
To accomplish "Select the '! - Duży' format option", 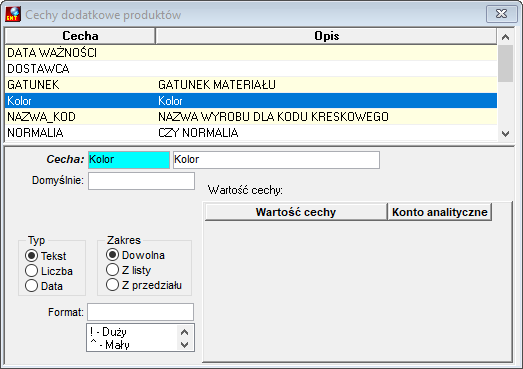I will tap(132, 332).
